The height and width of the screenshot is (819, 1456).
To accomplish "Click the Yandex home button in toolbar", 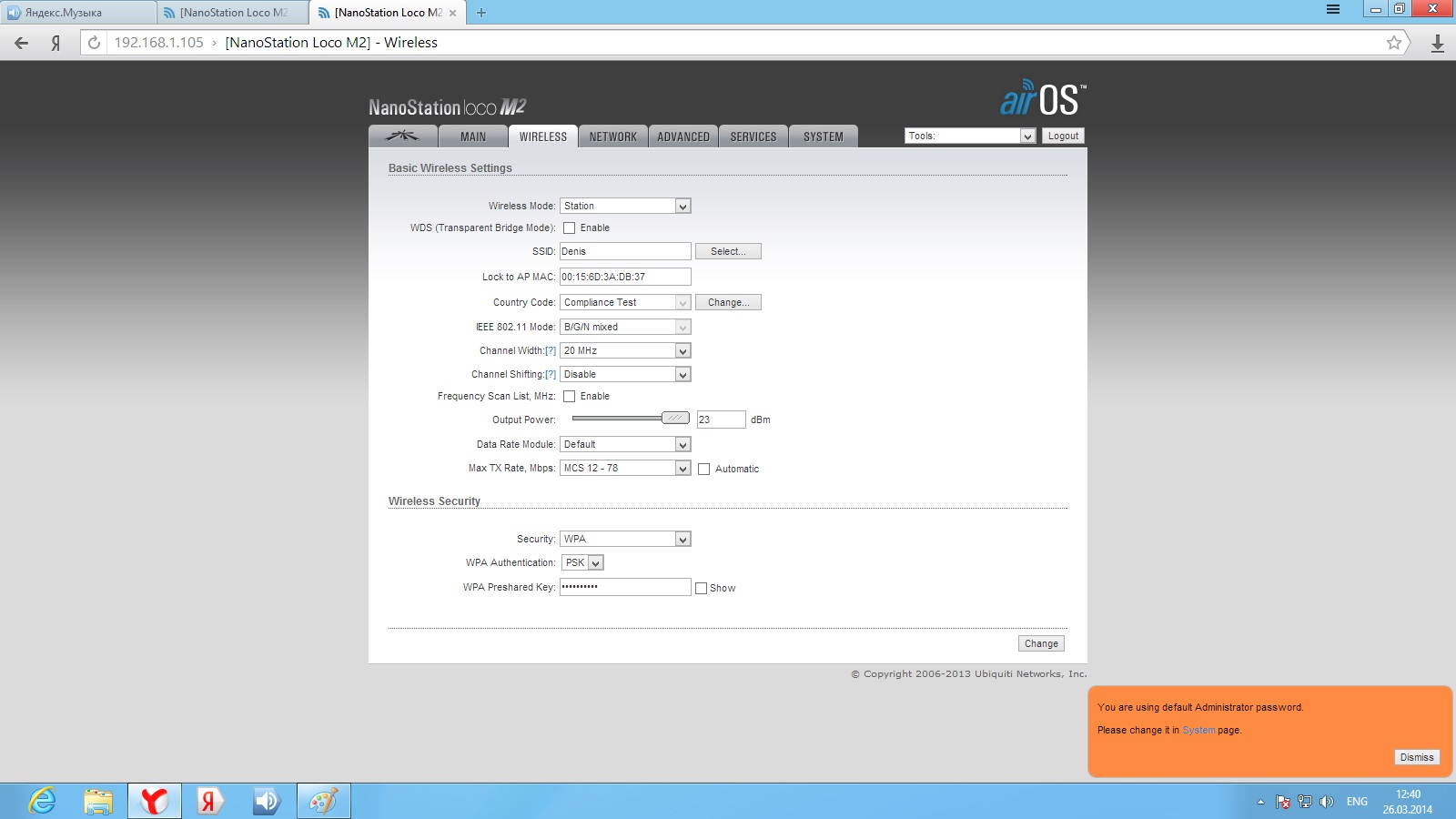I will click(x=56, y=43).
